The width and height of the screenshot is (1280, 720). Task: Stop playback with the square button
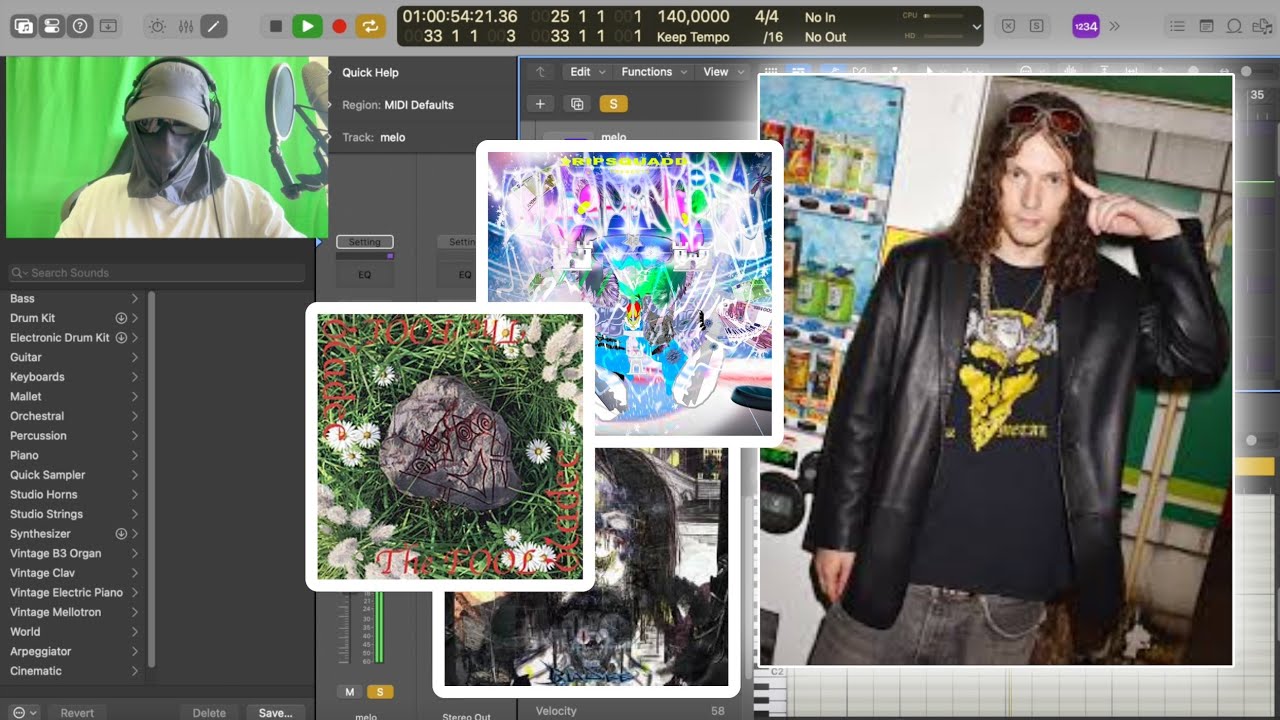(x=276, y=27)
